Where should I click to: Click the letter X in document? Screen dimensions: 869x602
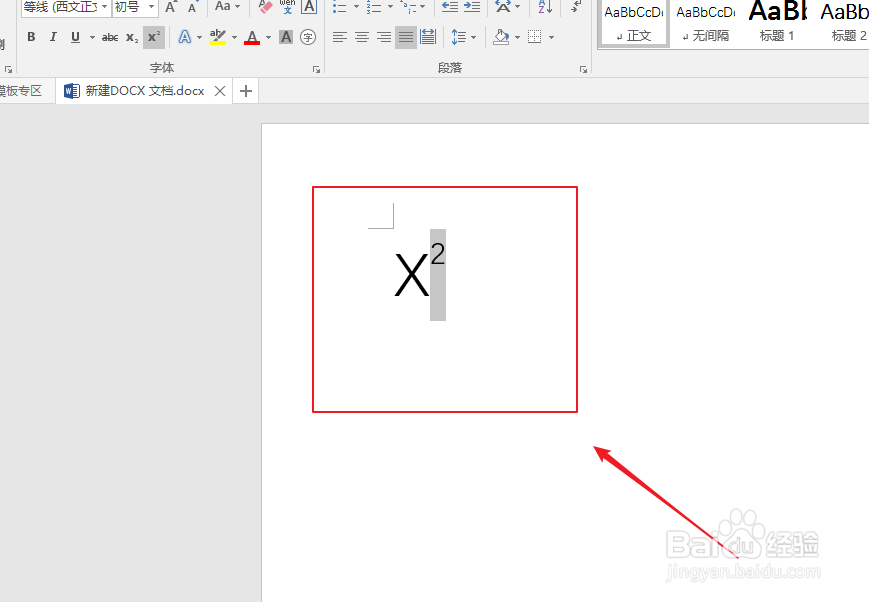point(412,275)
